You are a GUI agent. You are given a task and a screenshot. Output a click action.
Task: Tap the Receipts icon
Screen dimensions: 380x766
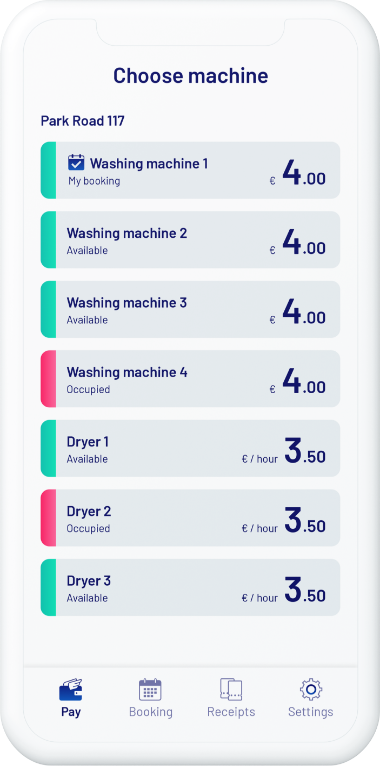(231, 689)
